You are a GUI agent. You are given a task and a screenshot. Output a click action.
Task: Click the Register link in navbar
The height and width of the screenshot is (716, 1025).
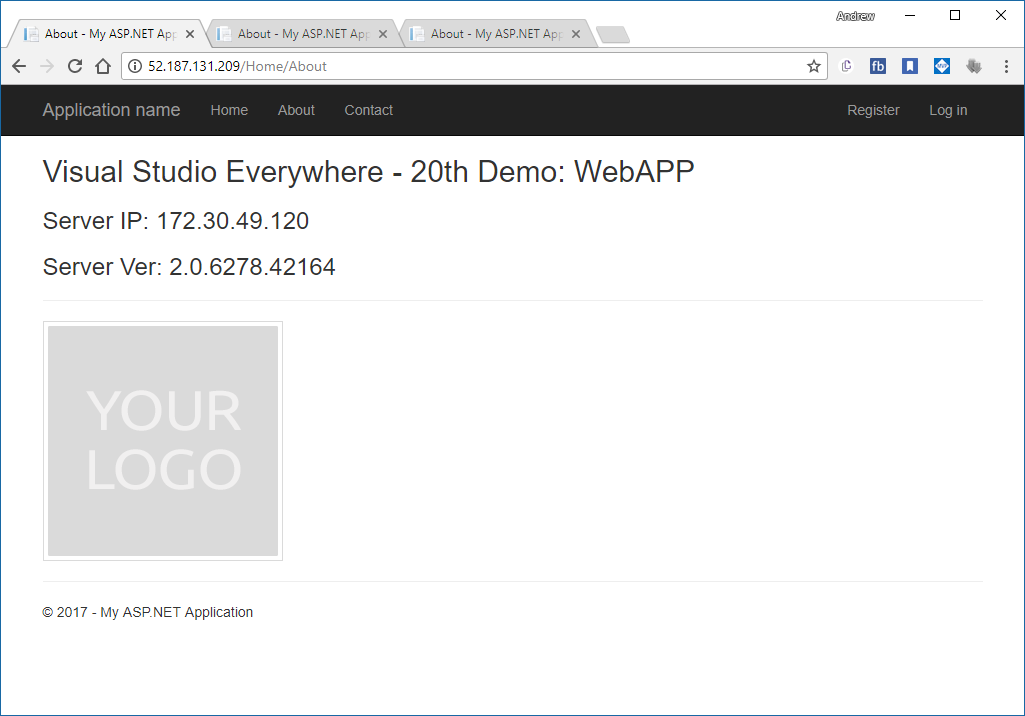pyautogui.click(x=873, y=110)
